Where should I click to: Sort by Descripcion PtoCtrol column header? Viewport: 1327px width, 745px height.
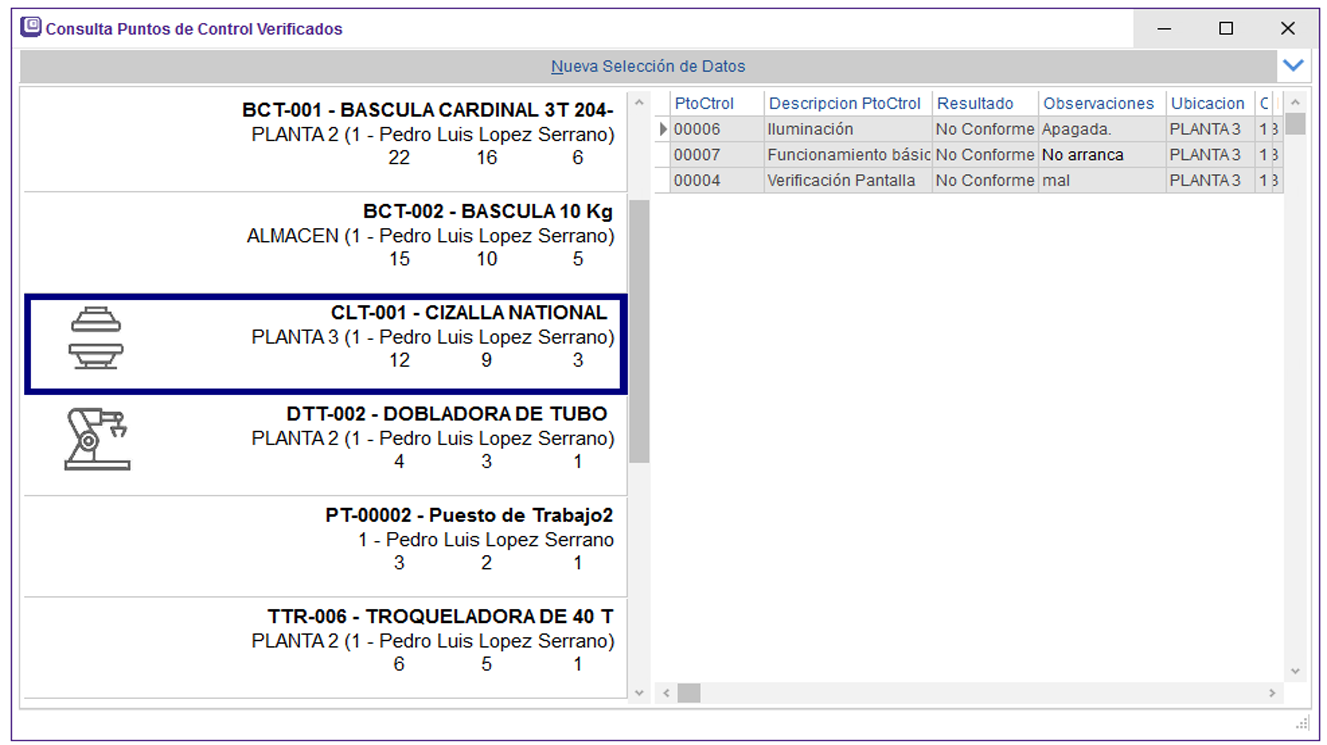(846, 103)
